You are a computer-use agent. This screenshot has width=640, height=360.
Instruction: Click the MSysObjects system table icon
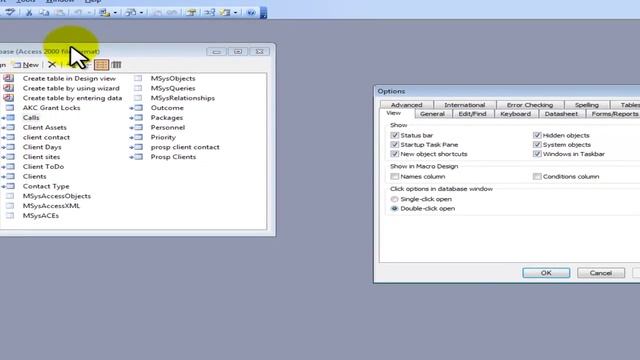click(x=138, y=78)
